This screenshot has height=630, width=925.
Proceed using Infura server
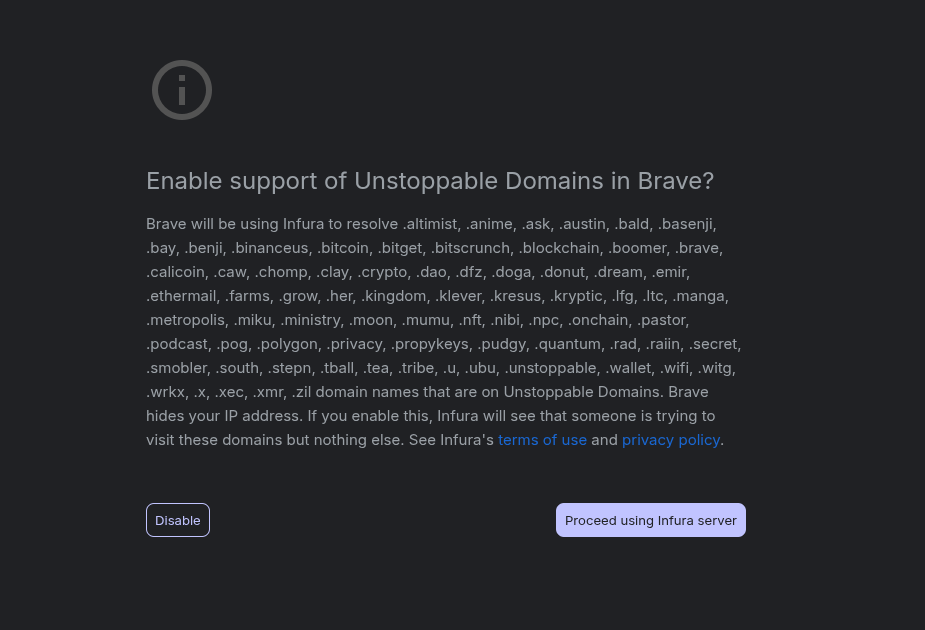[x=651, y=520]
